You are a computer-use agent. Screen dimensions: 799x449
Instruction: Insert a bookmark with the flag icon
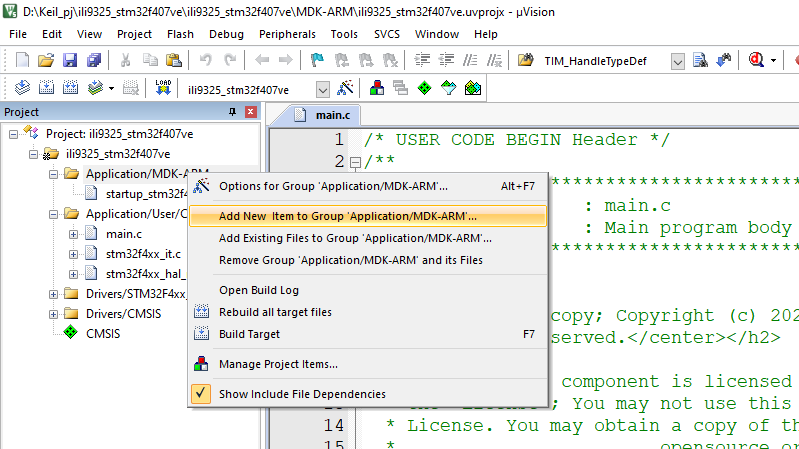317,60
